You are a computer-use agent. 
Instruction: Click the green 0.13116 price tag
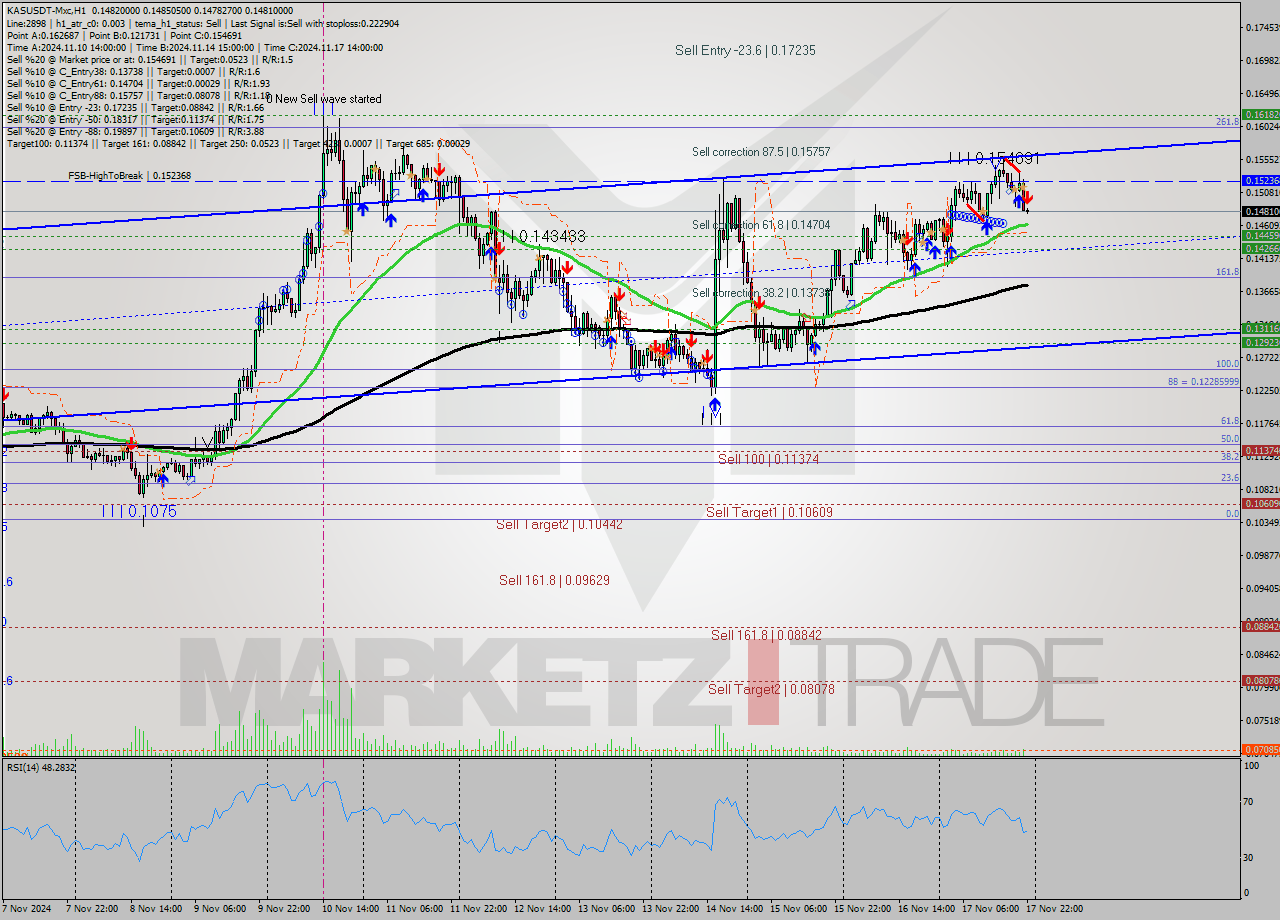point(1260,328)
